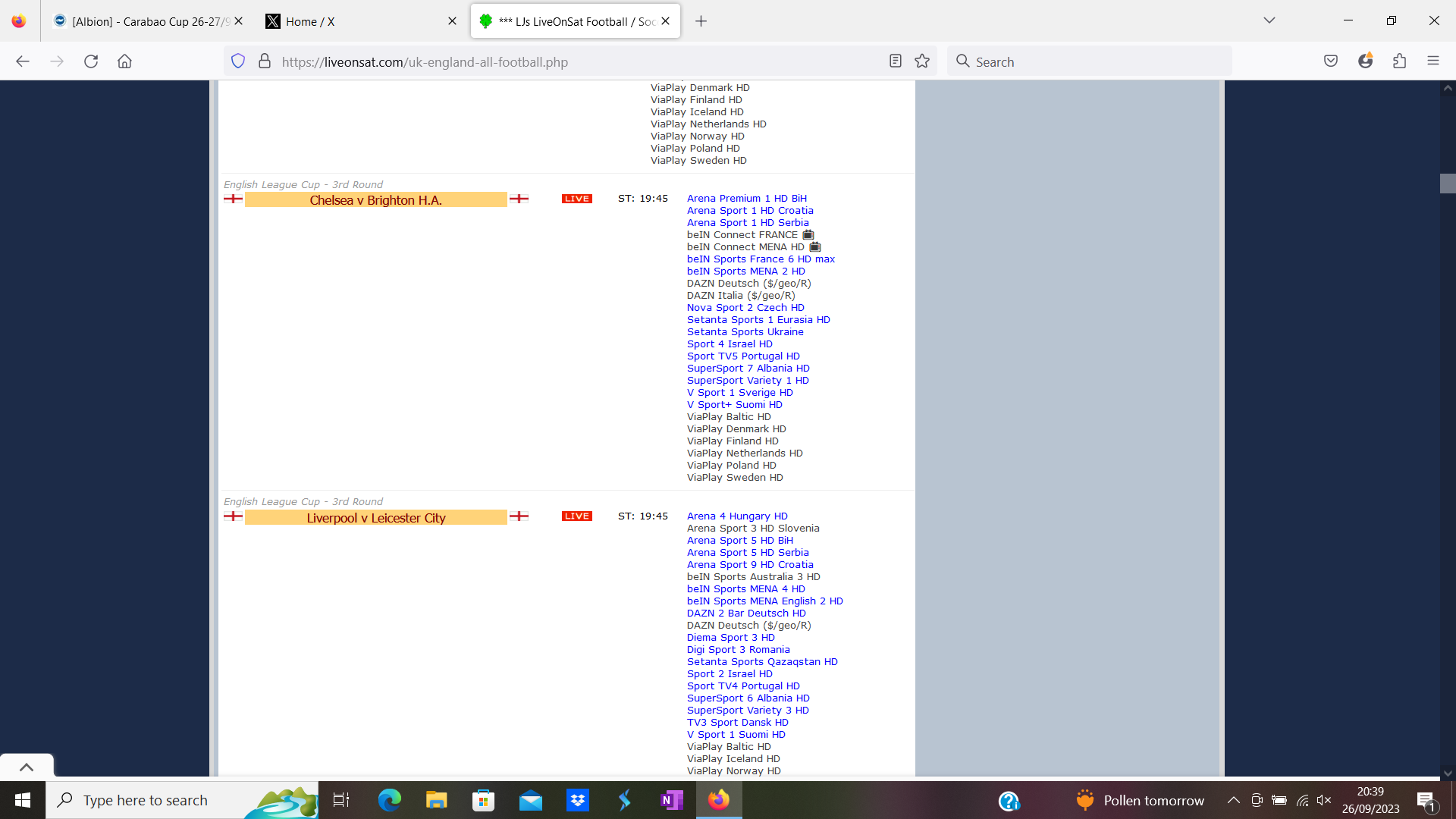Open Nova Sport 2 Czech HD link
The height and width of the screenshot is (819, 1456).
[x=745, y=308]
